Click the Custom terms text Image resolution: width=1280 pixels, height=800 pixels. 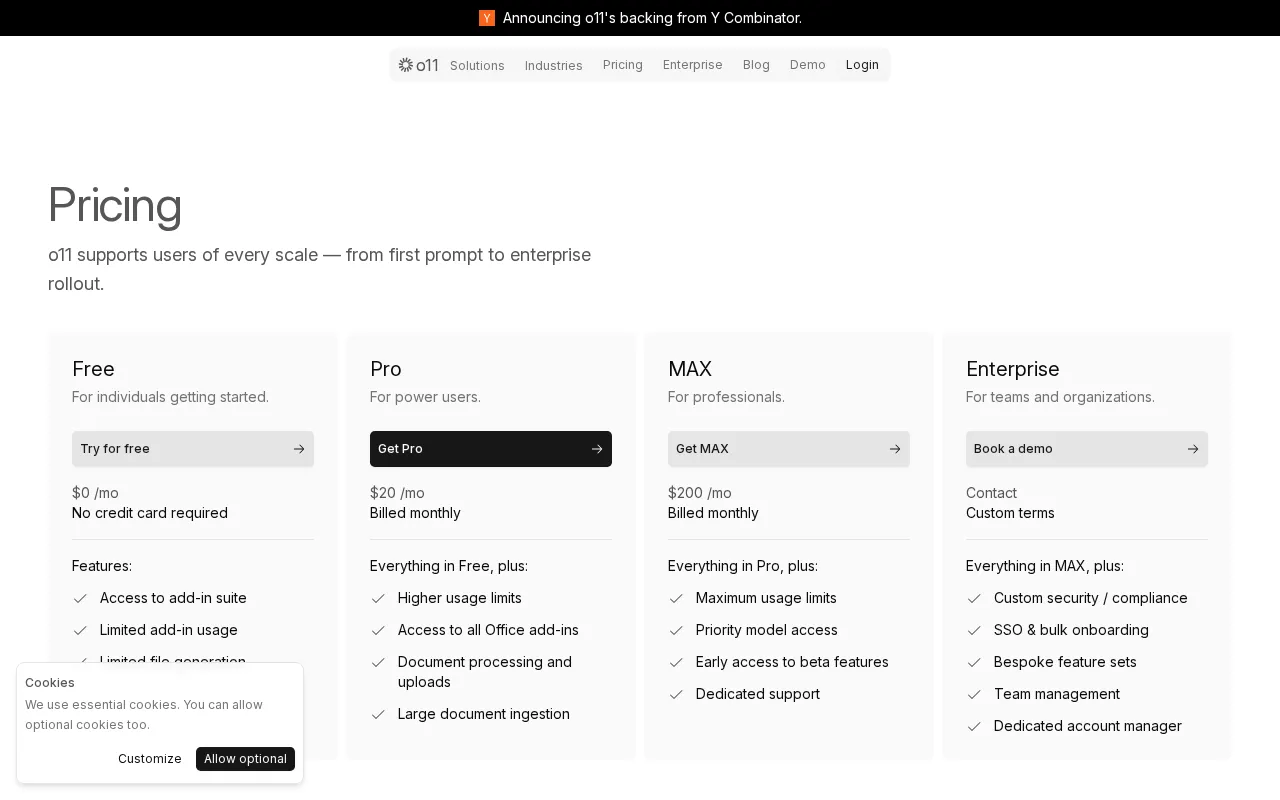pos(1010,513)
